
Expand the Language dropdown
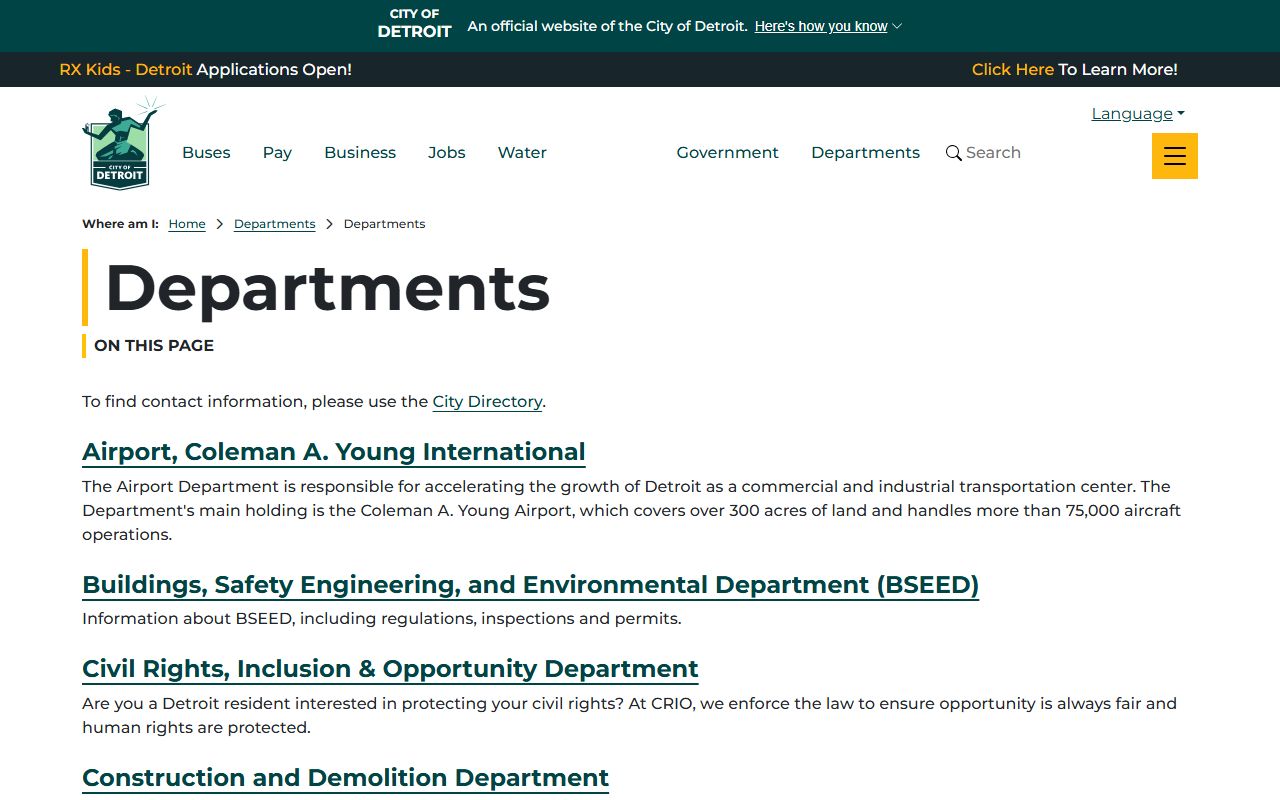coord(1138,114)
